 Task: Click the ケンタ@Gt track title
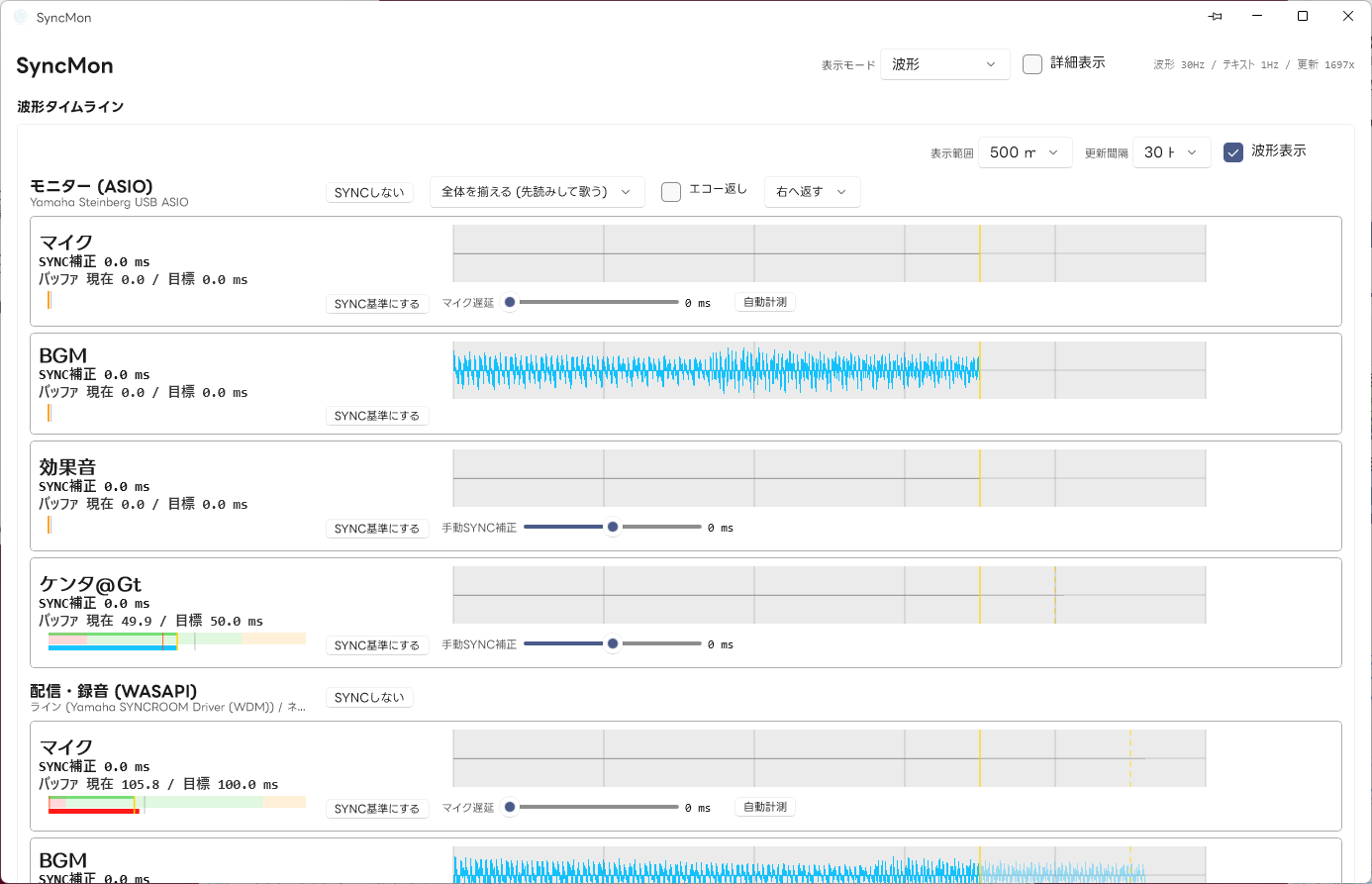(x=90, y=584)
